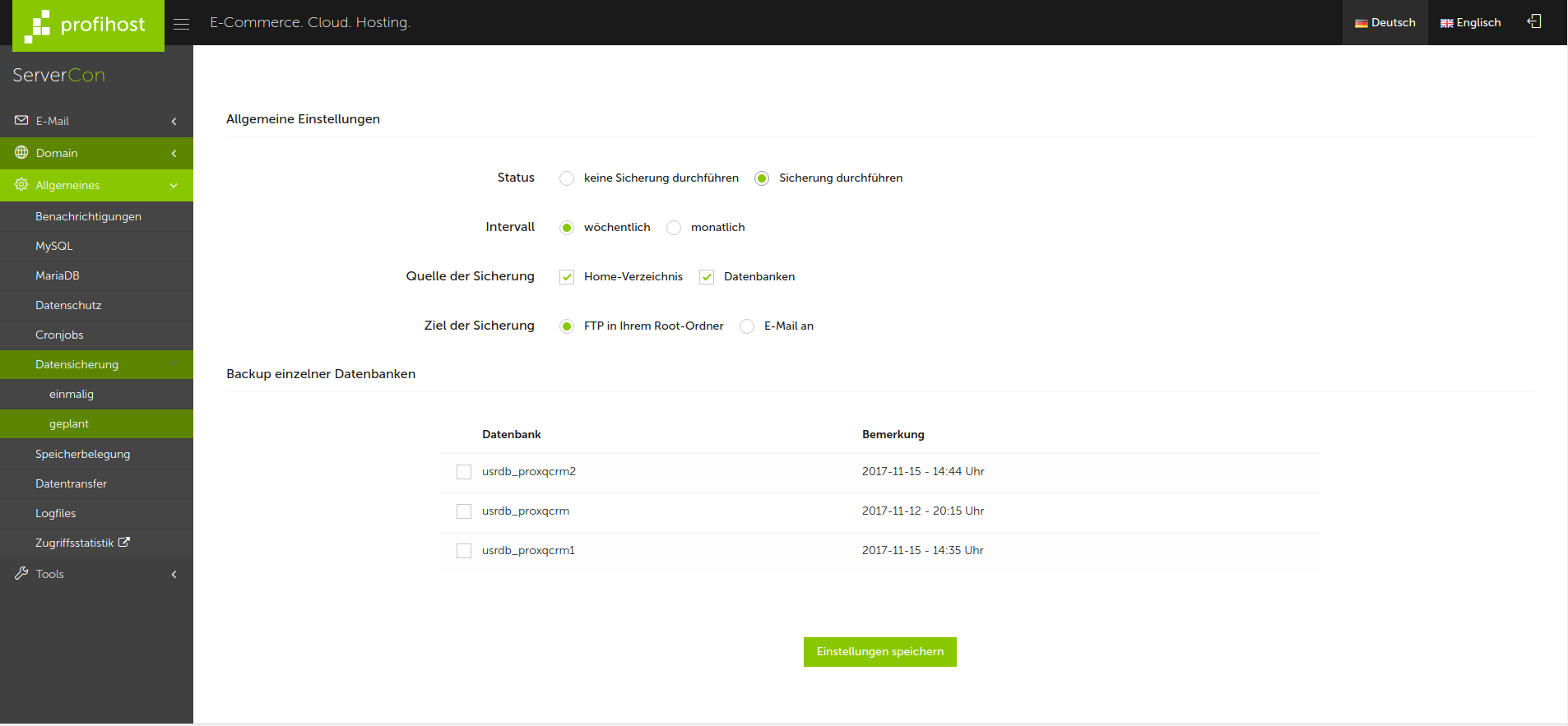Click the Domain globe icon
The image size is (1568, 726).
(21, 153)
